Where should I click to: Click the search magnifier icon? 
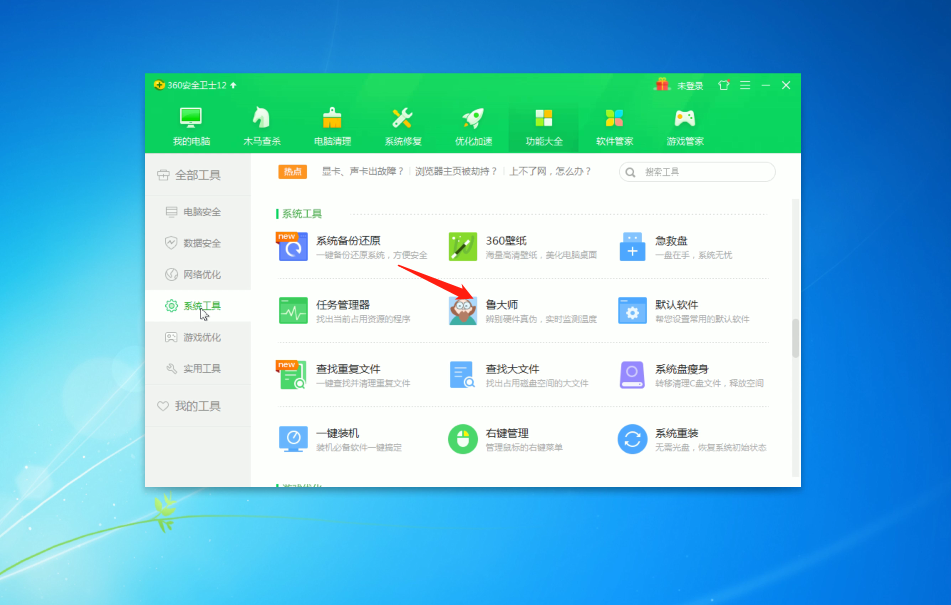click(630, 172)
